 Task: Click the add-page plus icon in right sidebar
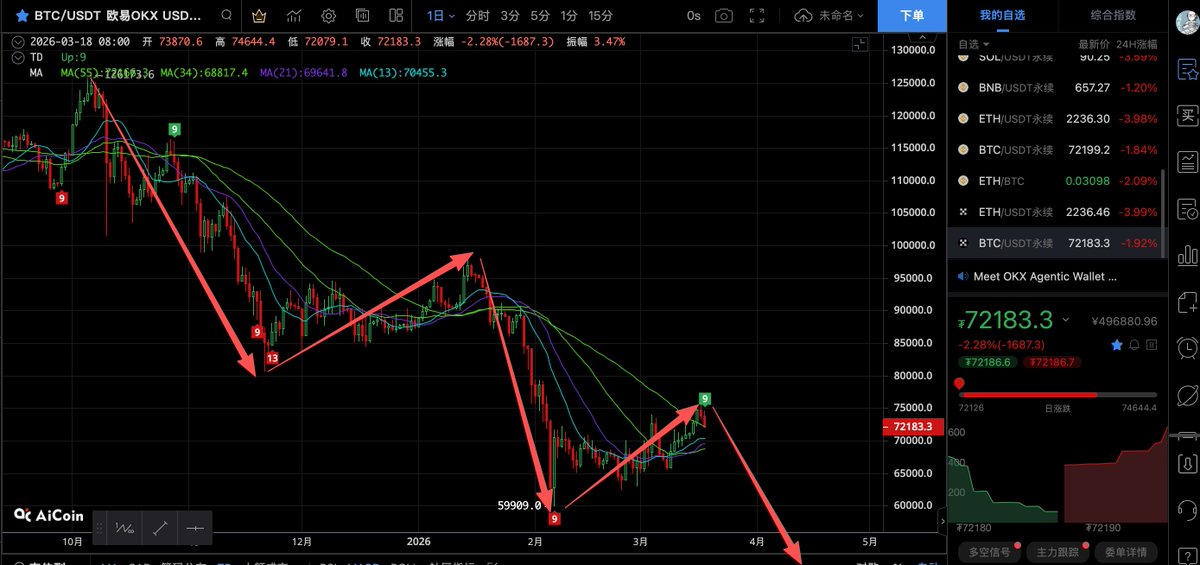click(1187, 302)
